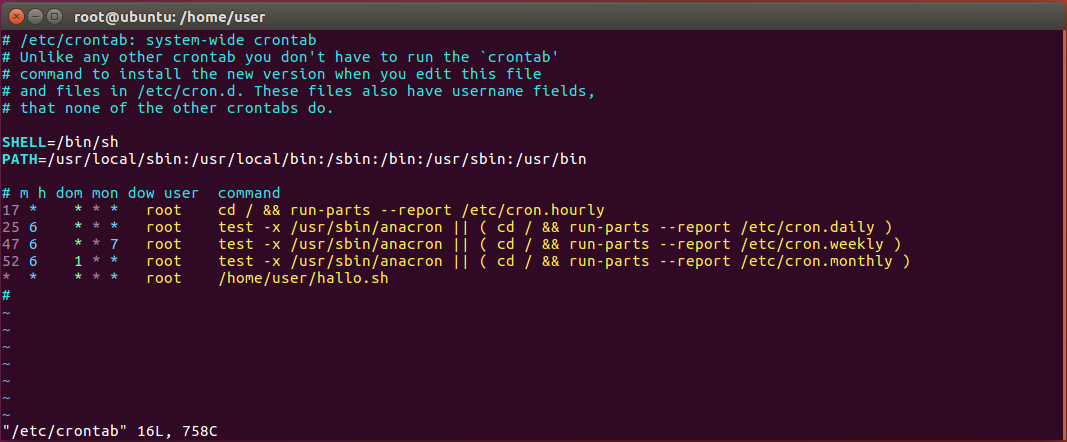Minimize the terminal window
Screen dimensions: 1067x442
36,16
